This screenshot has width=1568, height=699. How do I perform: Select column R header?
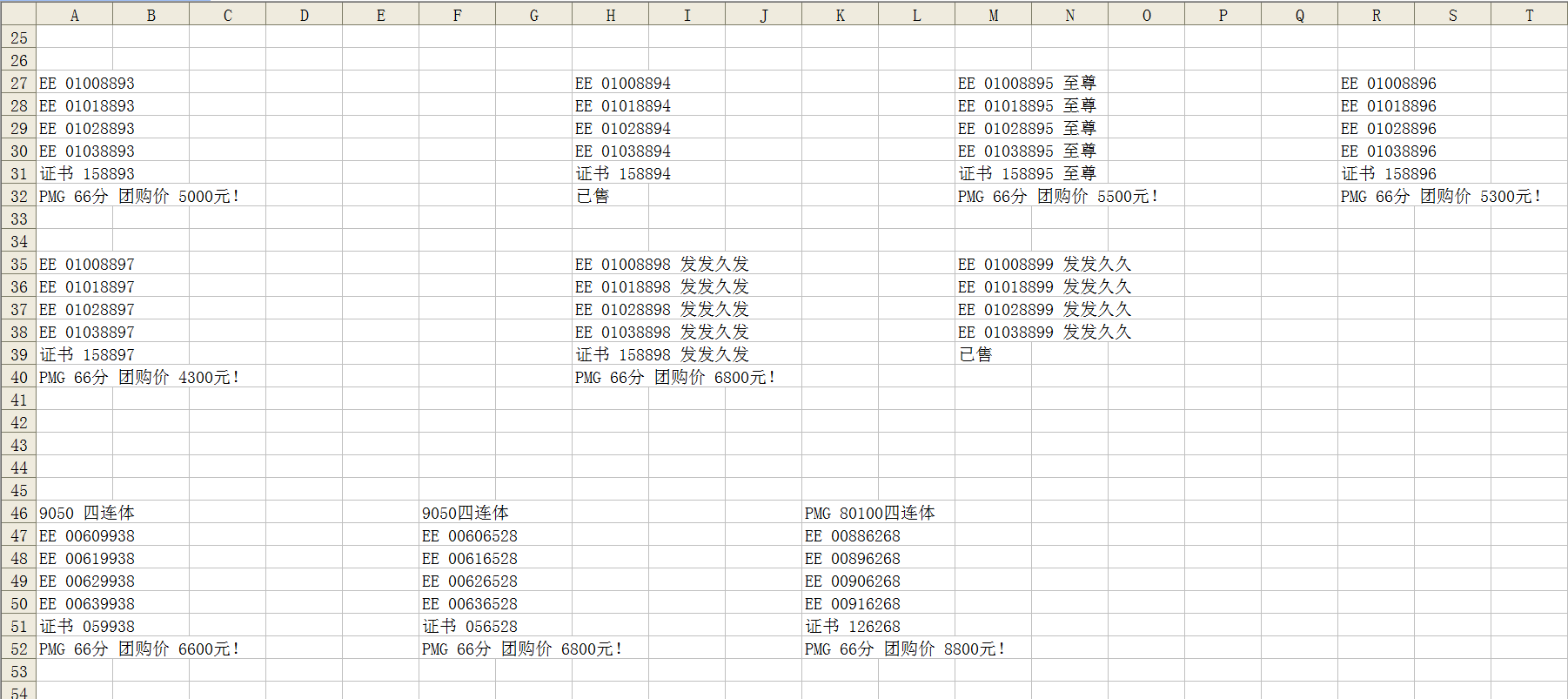[x=1377, y=15]
